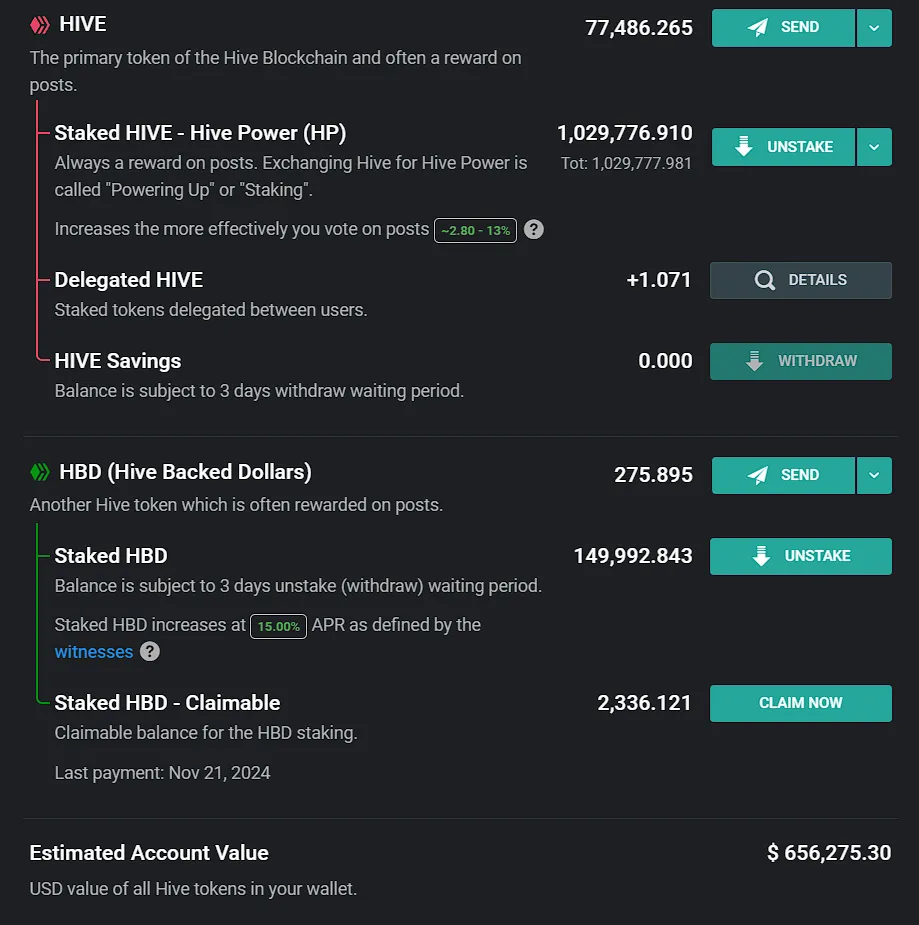Click the Staked HBD balance 149,992.843
Screen dimensions: 919x925
pyautogui.click(x=633, y=556)
